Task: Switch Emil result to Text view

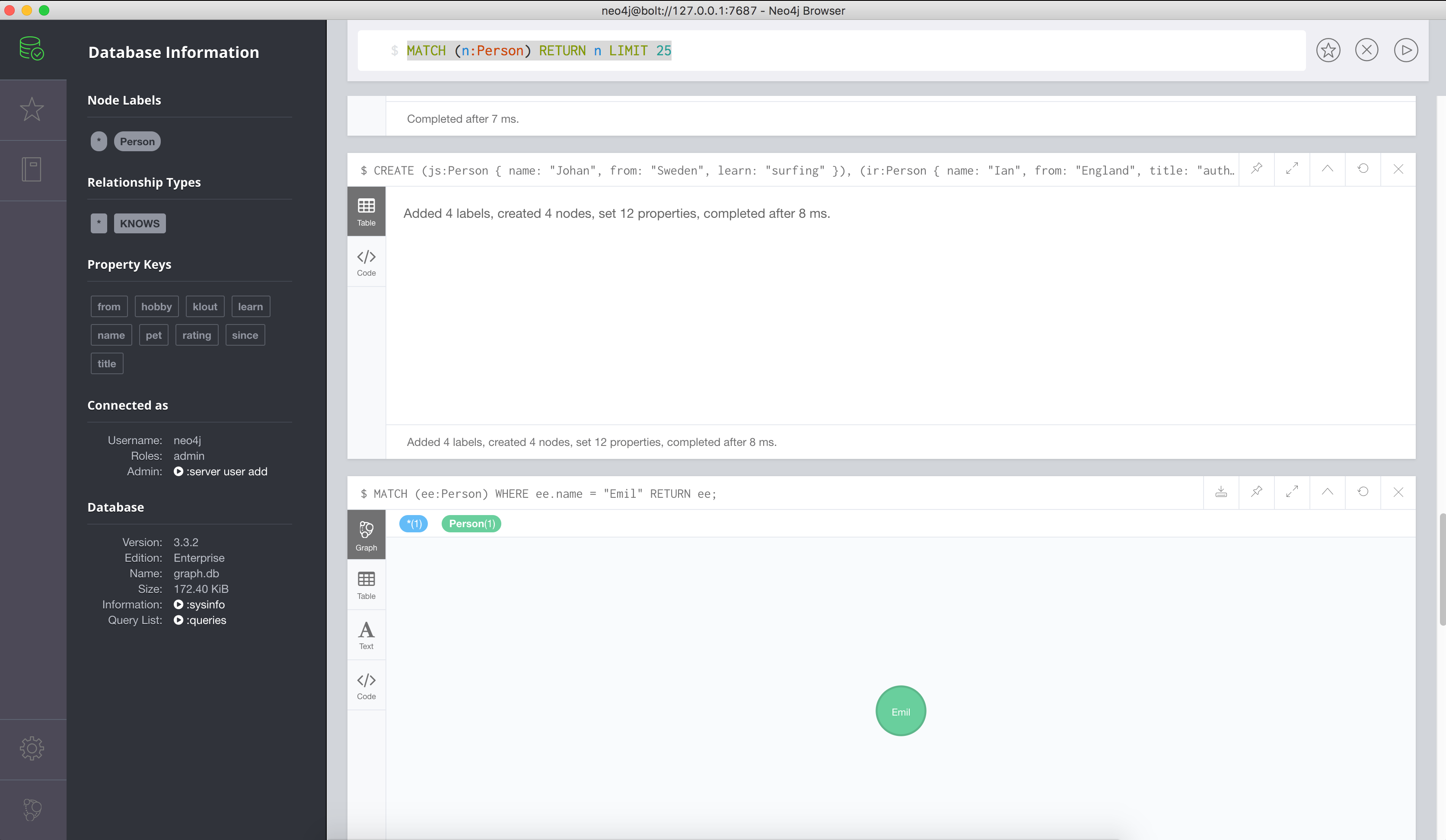Action: [x=366, y=635]
